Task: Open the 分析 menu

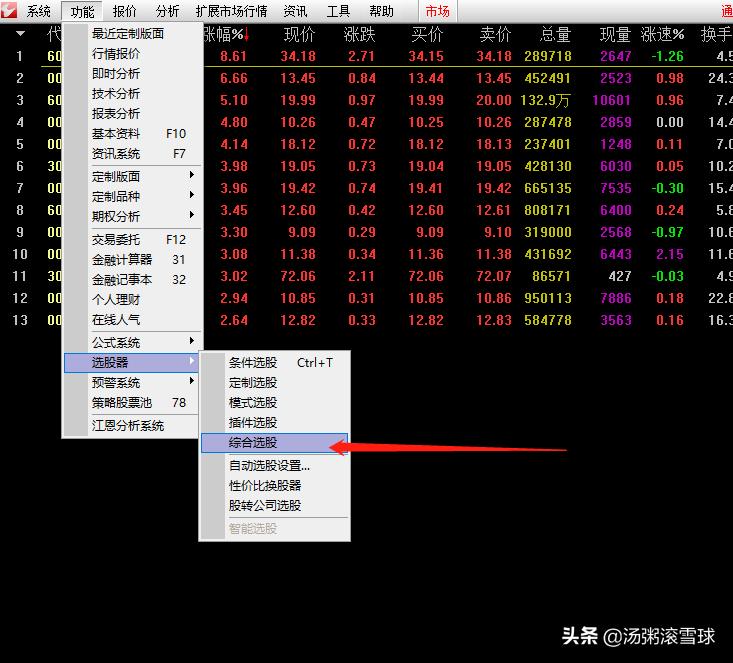Action: tap(167, 11)
